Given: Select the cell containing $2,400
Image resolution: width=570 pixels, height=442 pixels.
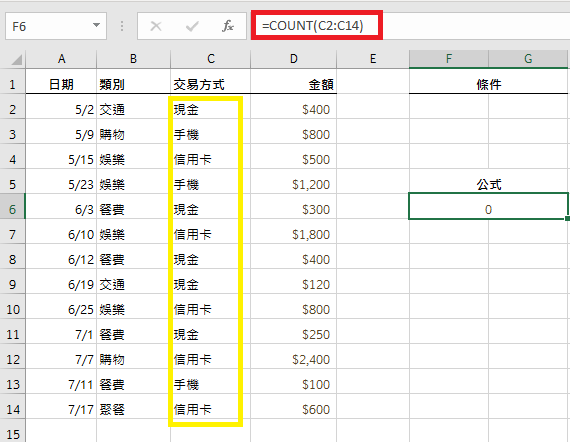Looking at the screenshot, I should point(294,359).
